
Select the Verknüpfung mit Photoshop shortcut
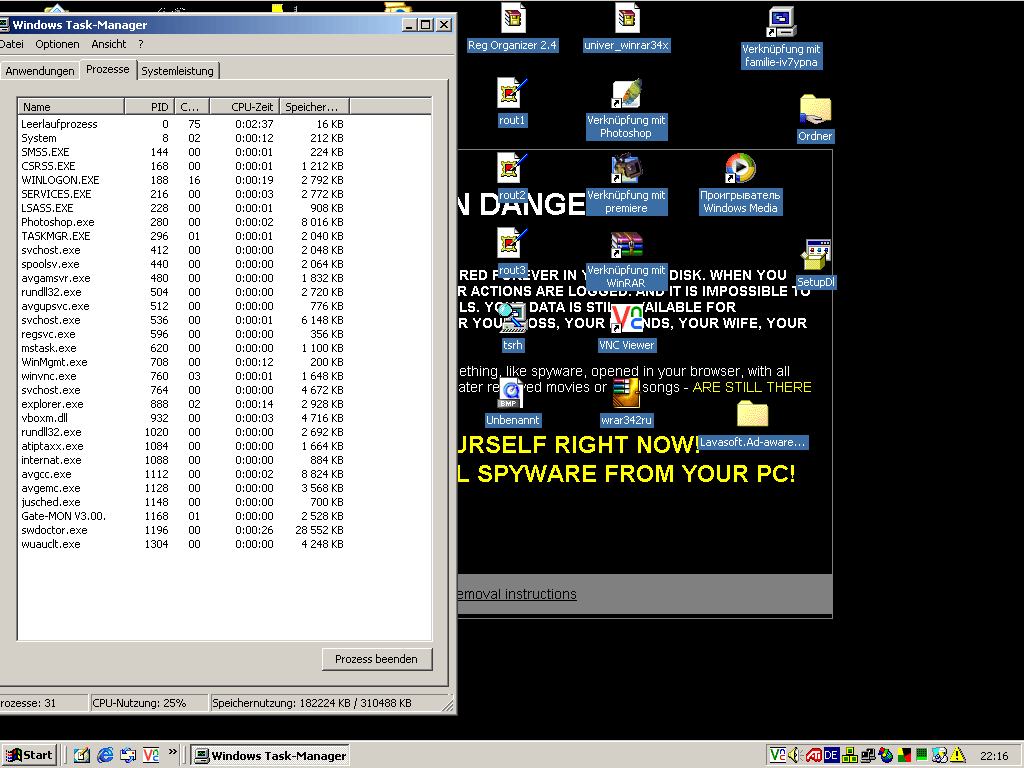626,109
